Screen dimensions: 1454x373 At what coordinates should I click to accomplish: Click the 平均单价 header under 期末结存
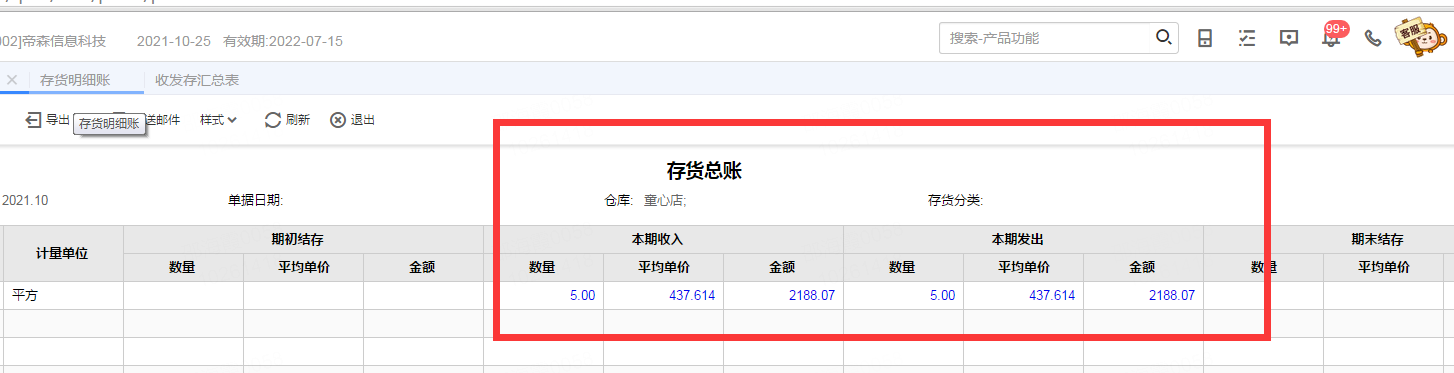click(x=1384, y=268)
